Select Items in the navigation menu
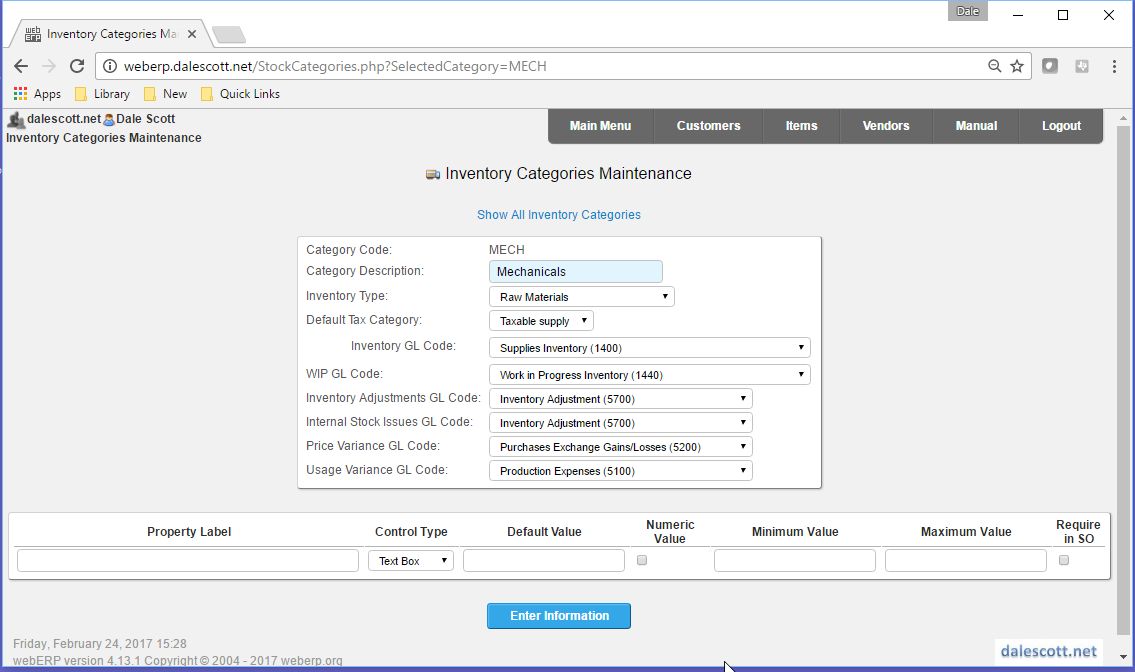The height and width of the screenshot is (672, 1135). [800, 126]
